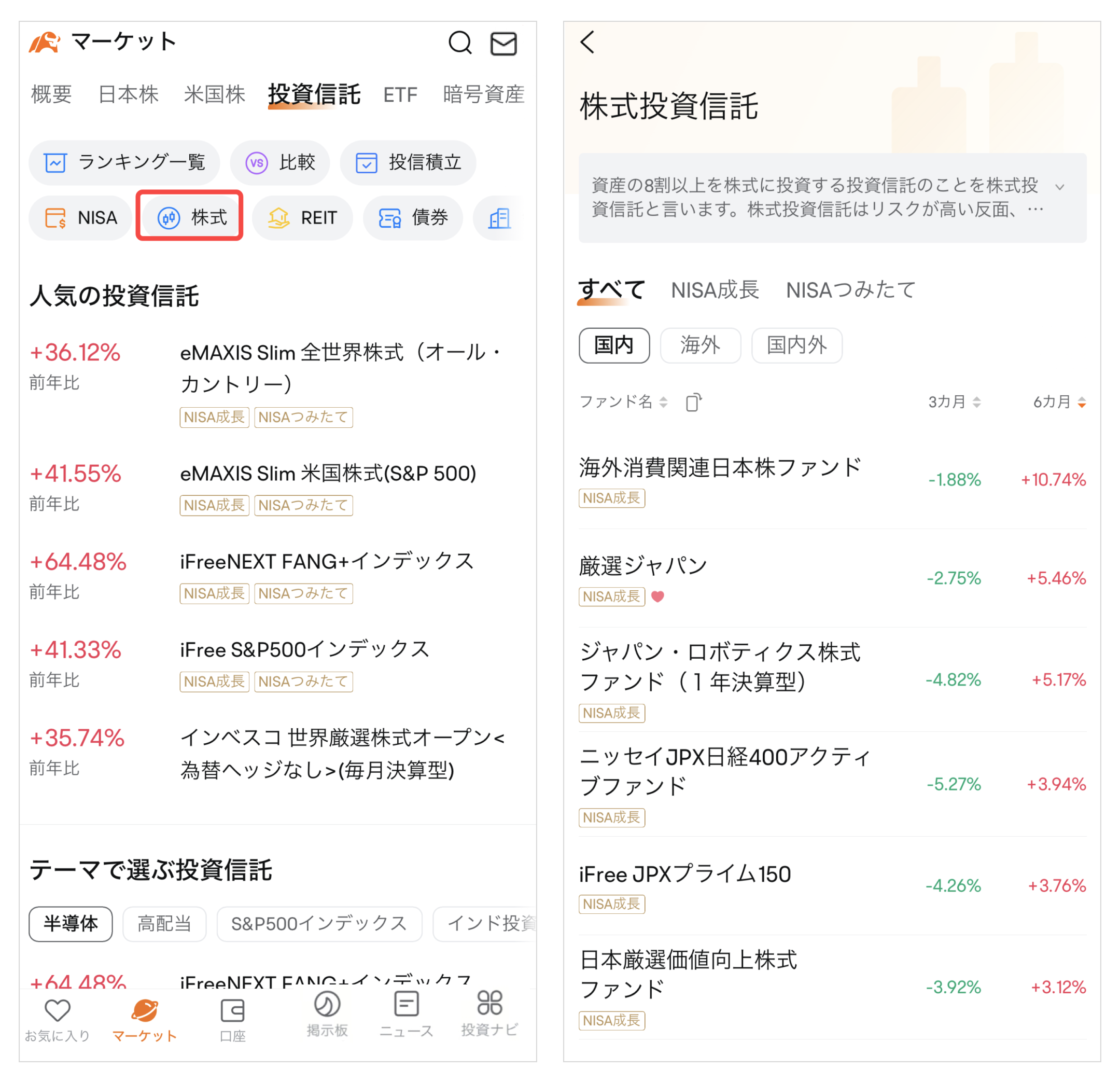The width and height of the screenshot is (1120, 1083).
Task: Tap the rotate-screen icon beside ファンド名
Action: pos(693,402)
